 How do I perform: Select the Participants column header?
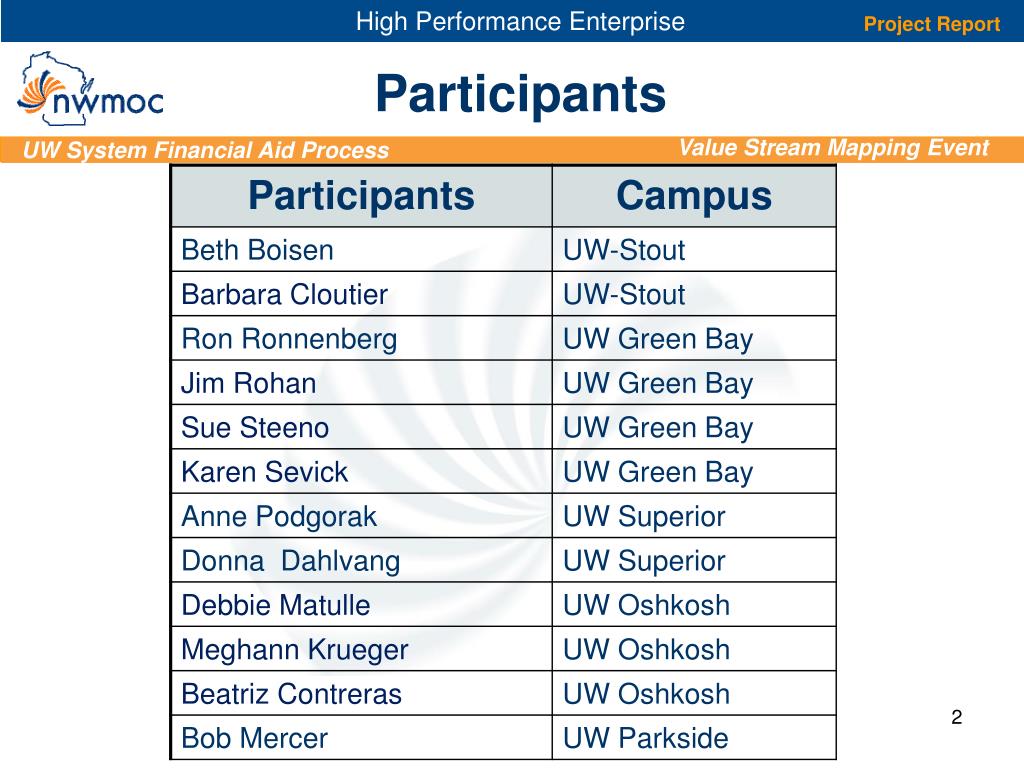(x=361, y=196)
